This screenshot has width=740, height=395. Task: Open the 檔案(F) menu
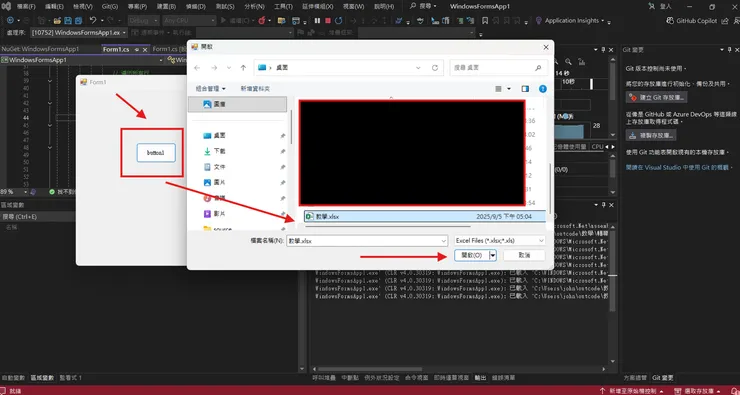(26, 7)
